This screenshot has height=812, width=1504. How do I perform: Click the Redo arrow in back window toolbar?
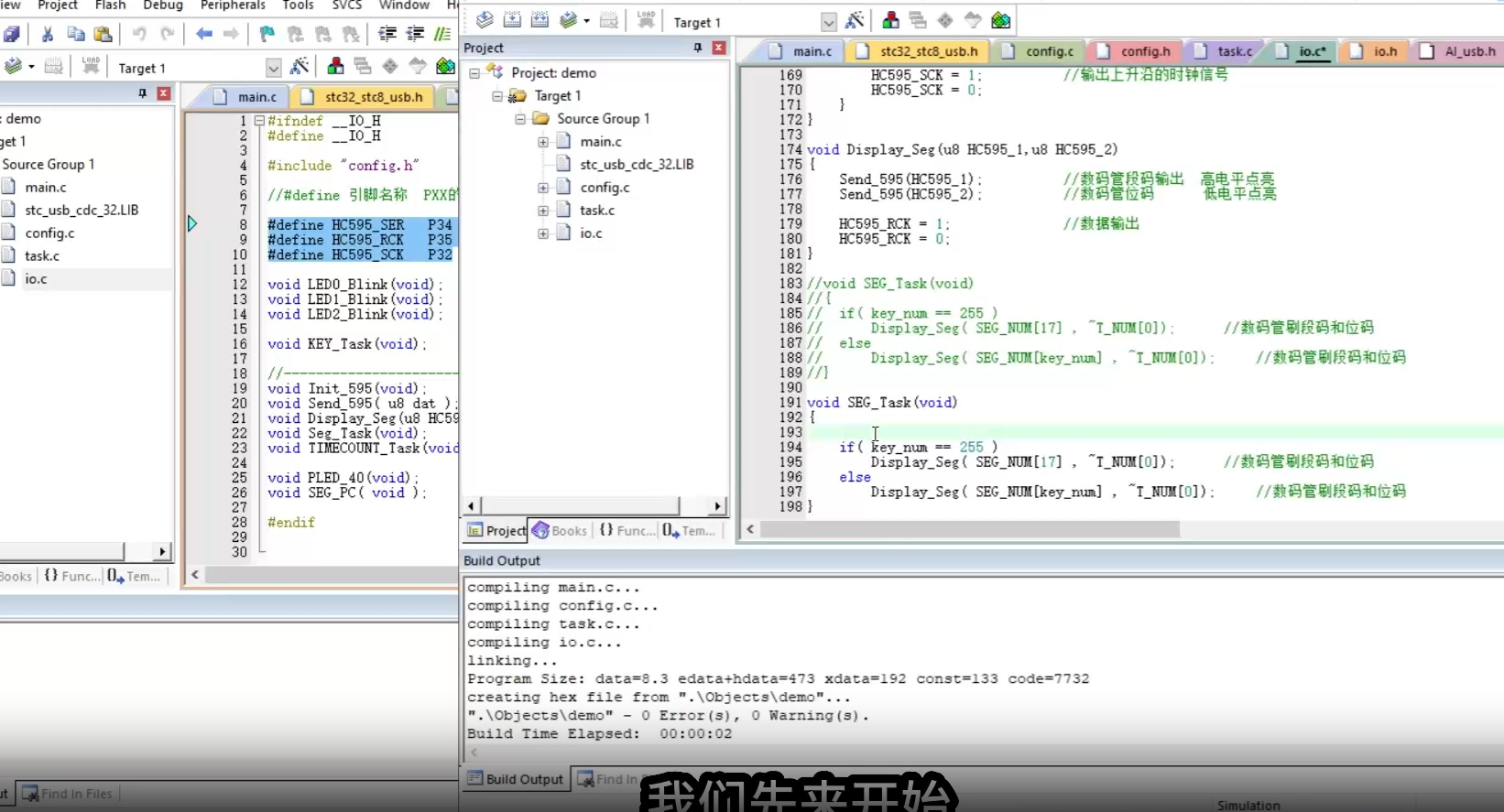click(x=168, y=34)
